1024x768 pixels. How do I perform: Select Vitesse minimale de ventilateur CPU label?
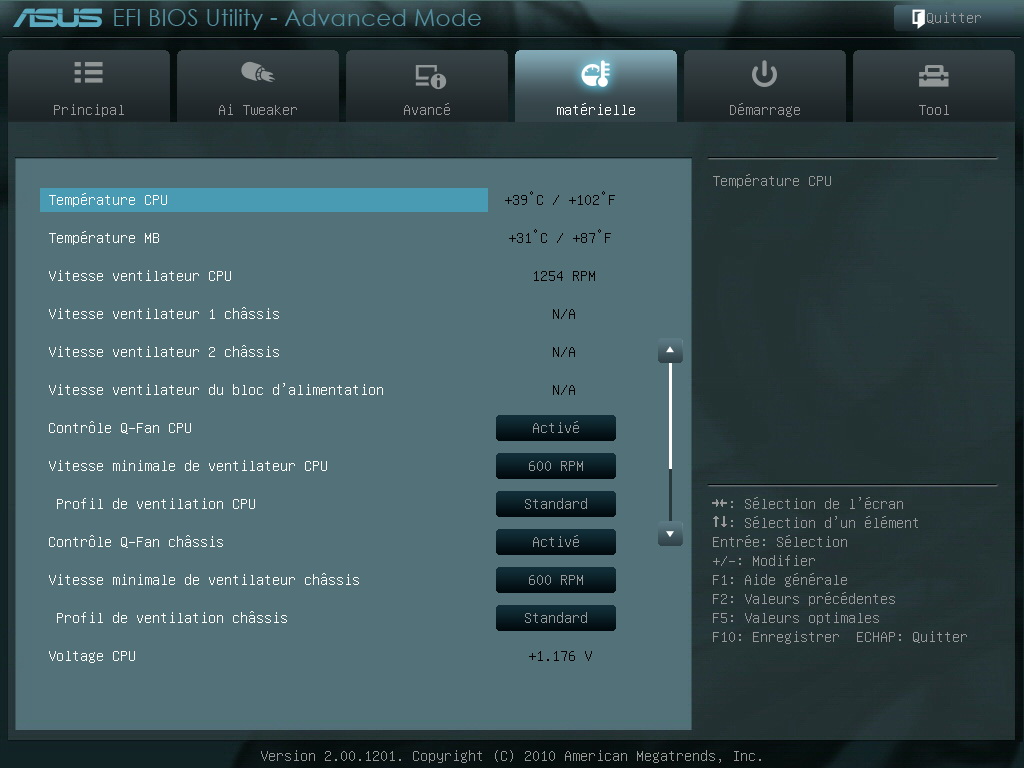[188, 466]
